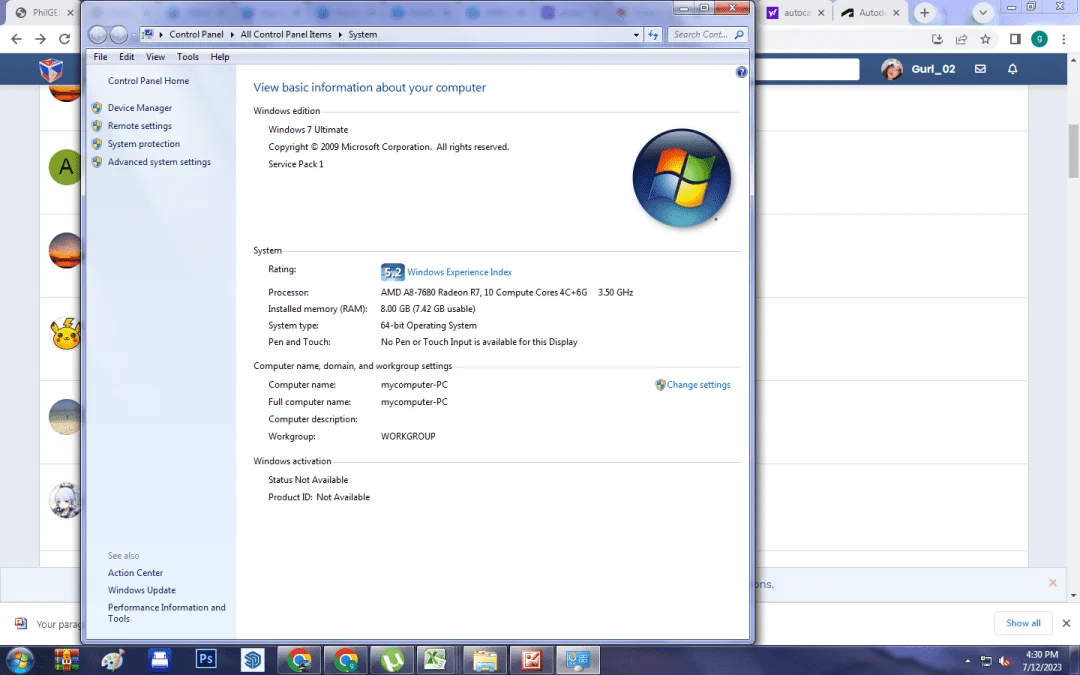Click the Control Panel taskbar button
This screenshot has width=1080, height=675.
coord(578,660)
